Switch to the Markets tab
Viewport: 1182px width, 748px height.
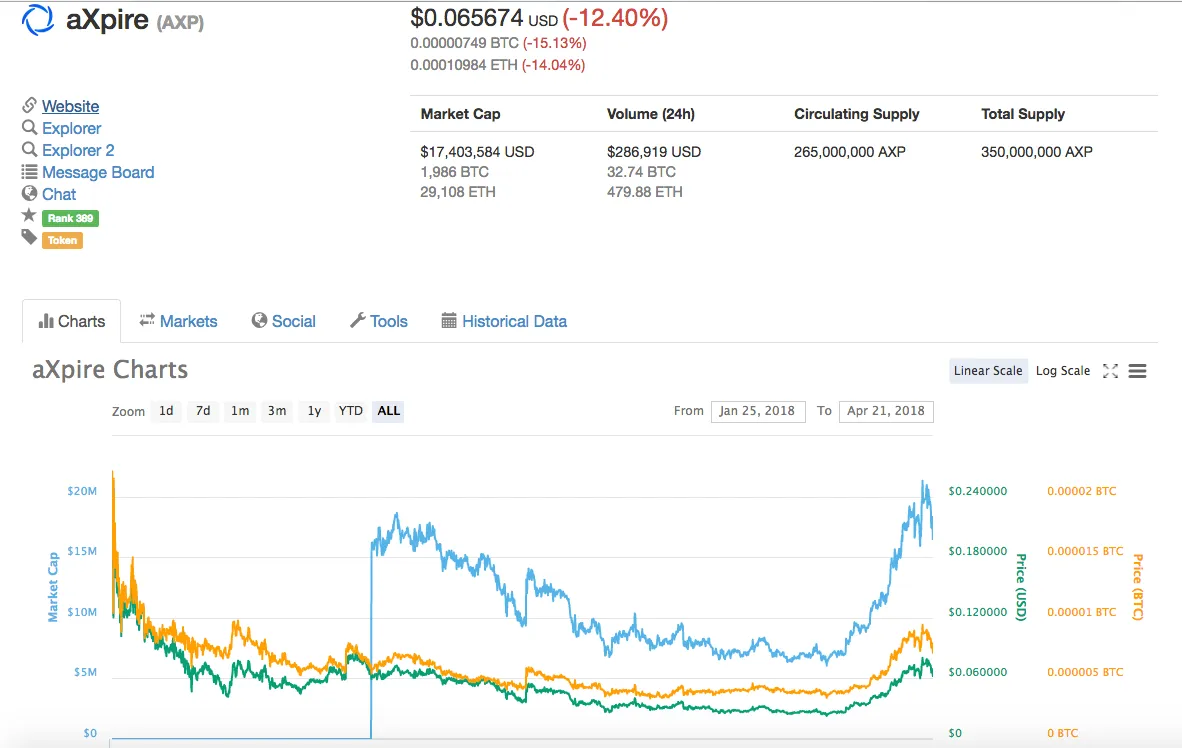(179, 321)
